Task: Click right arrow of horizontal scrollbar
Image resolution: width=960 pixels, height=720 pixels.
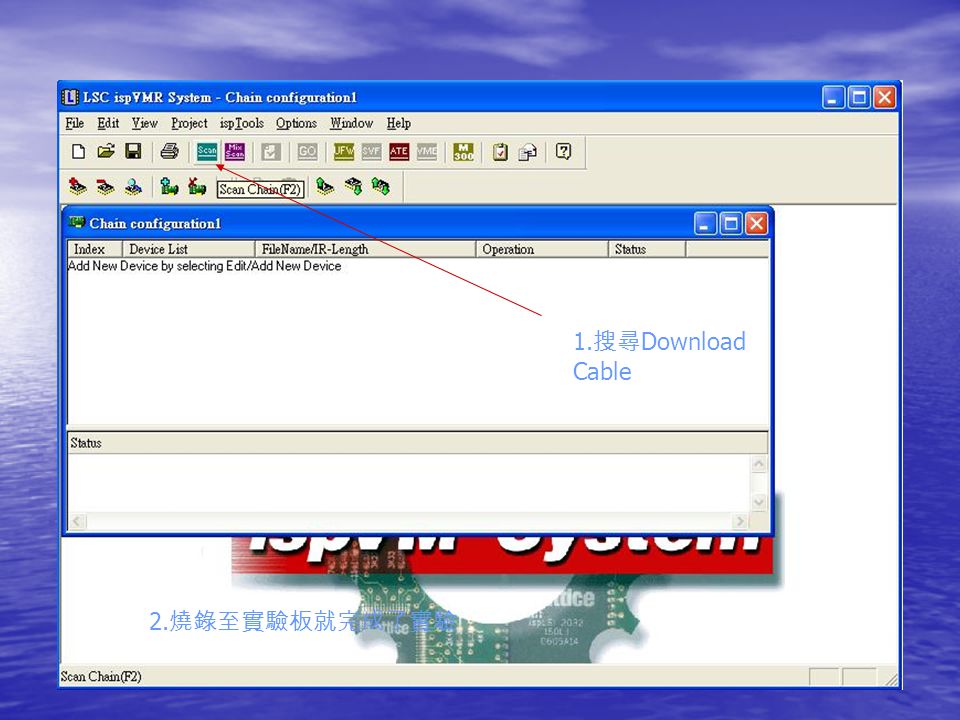Action: point(740,521)
